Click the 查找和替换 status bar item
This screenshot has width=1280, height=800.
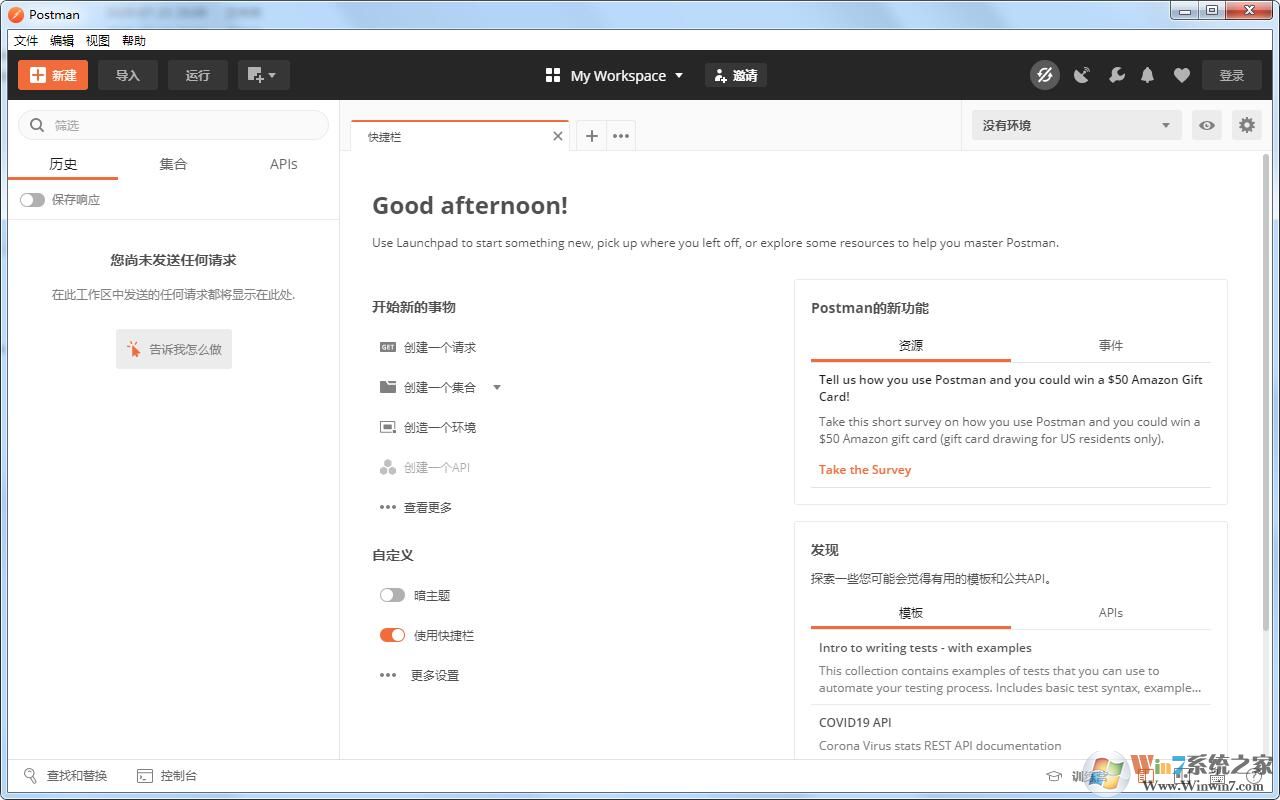66,775
